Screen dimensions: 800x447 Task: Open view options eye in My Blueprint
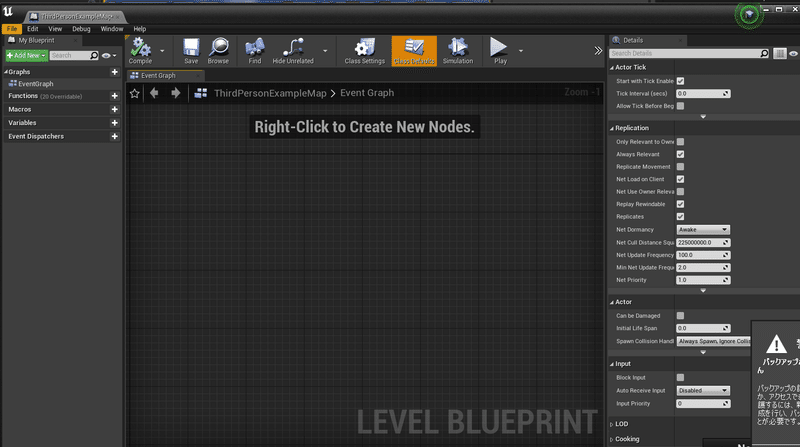(x=109, y=56)
